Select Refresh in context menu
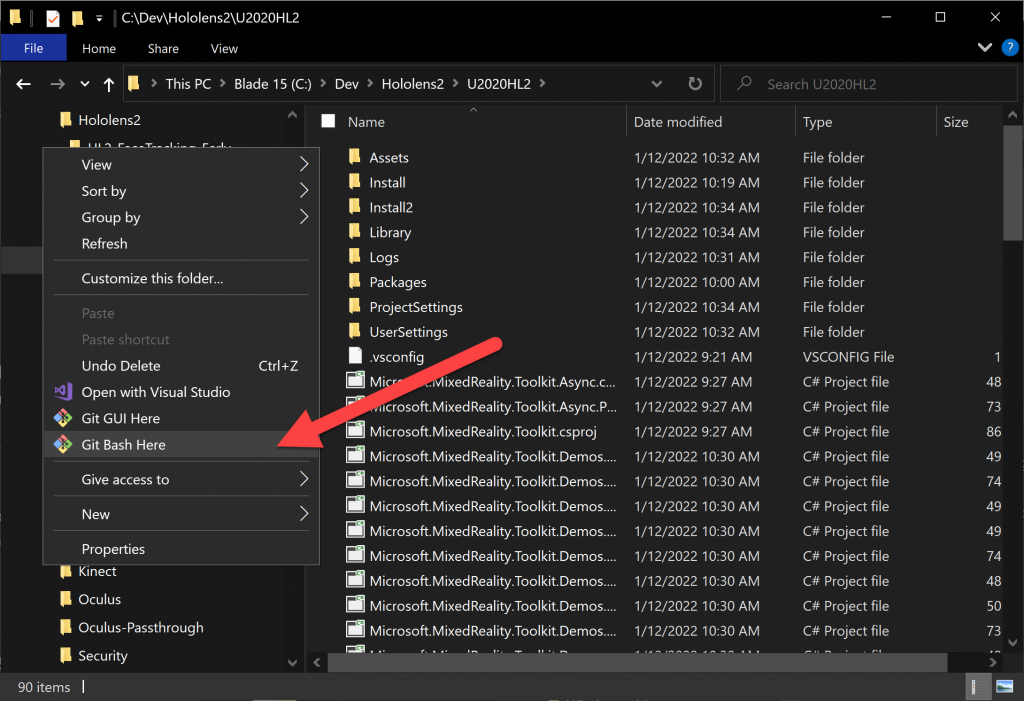 click(181, 243)
